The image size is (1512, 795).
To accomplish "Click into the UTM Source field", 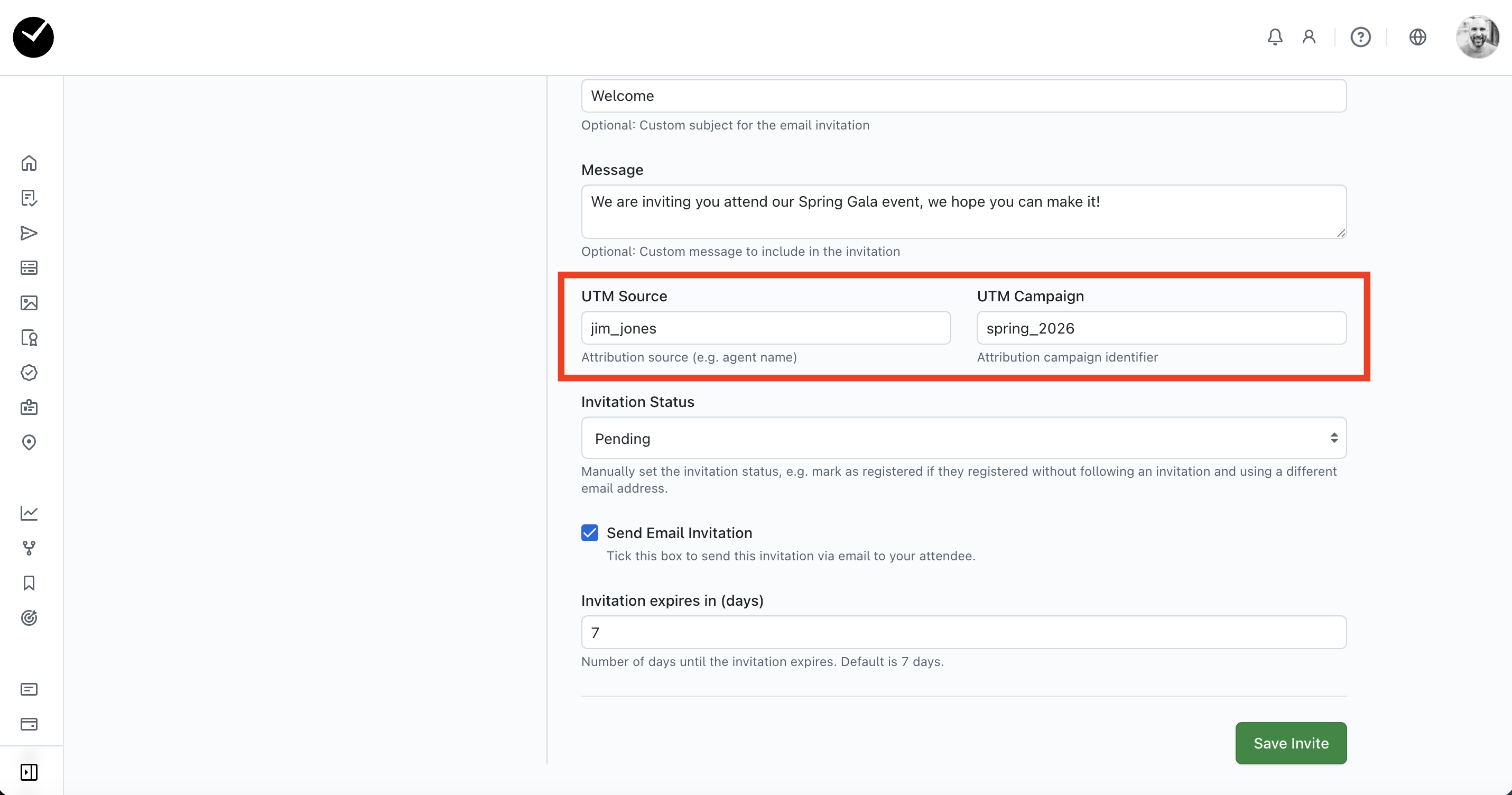I will (x=765, y=328).
